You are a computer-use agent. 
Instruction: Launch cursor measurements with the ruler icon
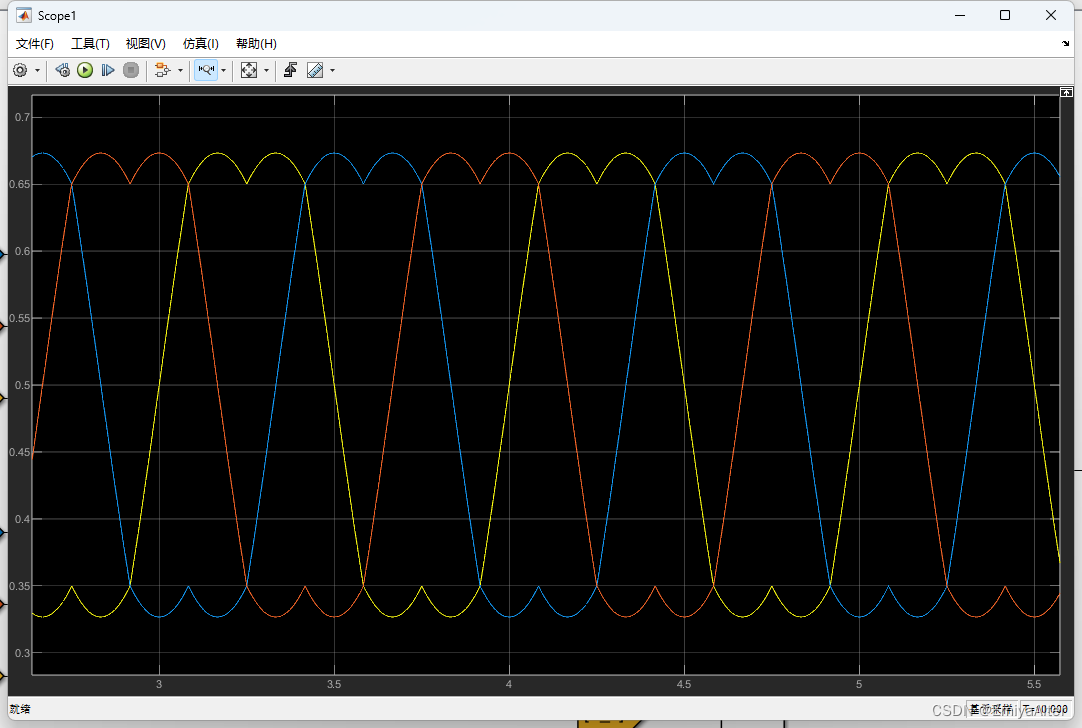[x=314, y=69]
